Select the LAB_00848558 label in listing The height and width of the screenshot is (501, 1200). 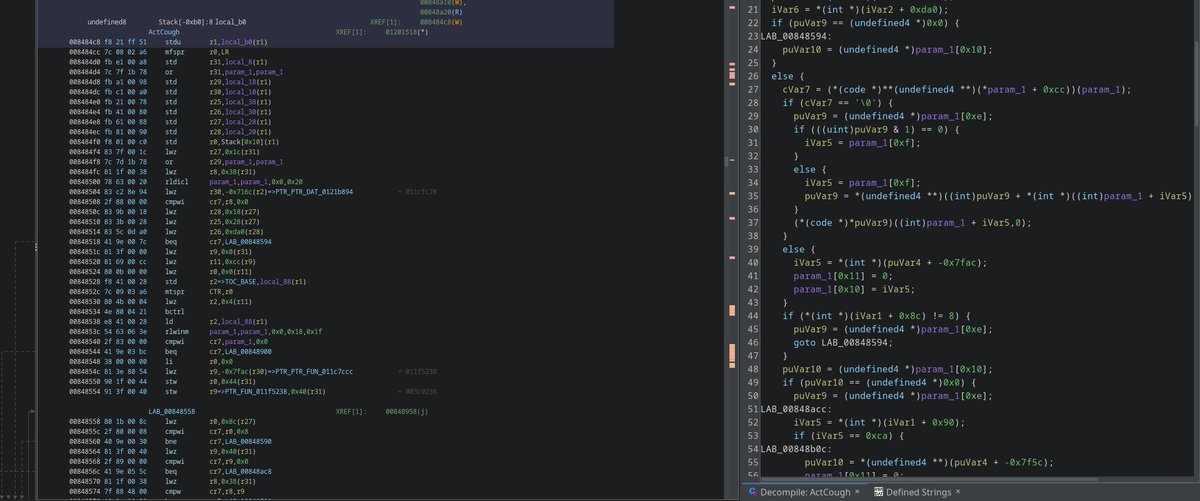171,411
